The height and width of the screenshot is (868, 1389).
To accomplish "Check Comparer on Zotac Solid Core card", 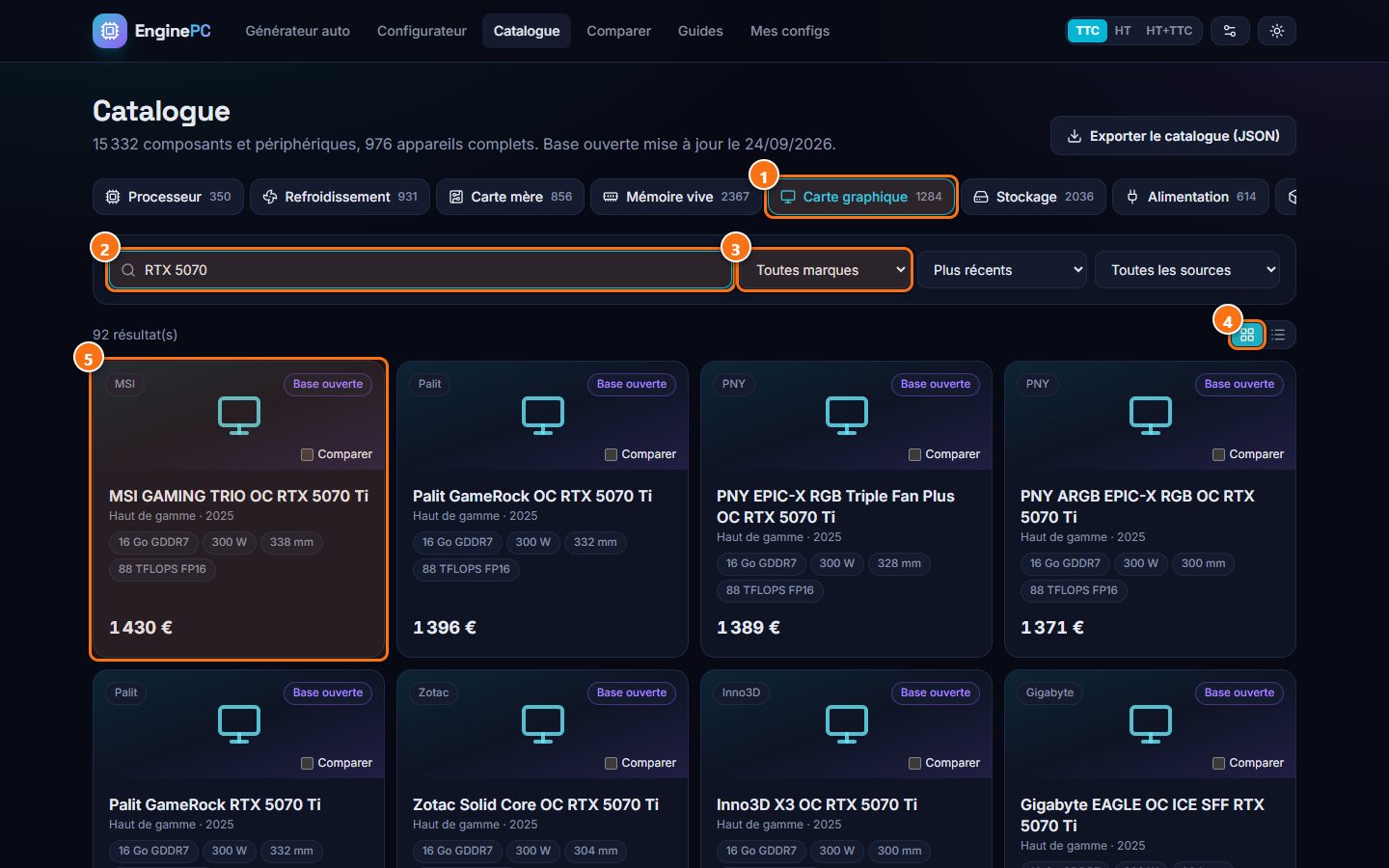I will tap(611, 763).
